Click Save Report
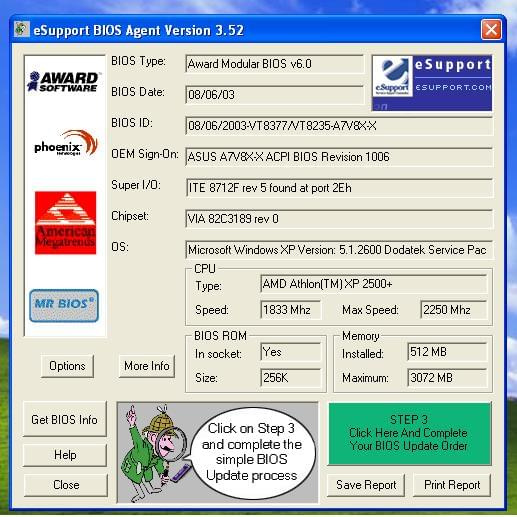Screen dimensions: 517x517 tap(366, 485)
